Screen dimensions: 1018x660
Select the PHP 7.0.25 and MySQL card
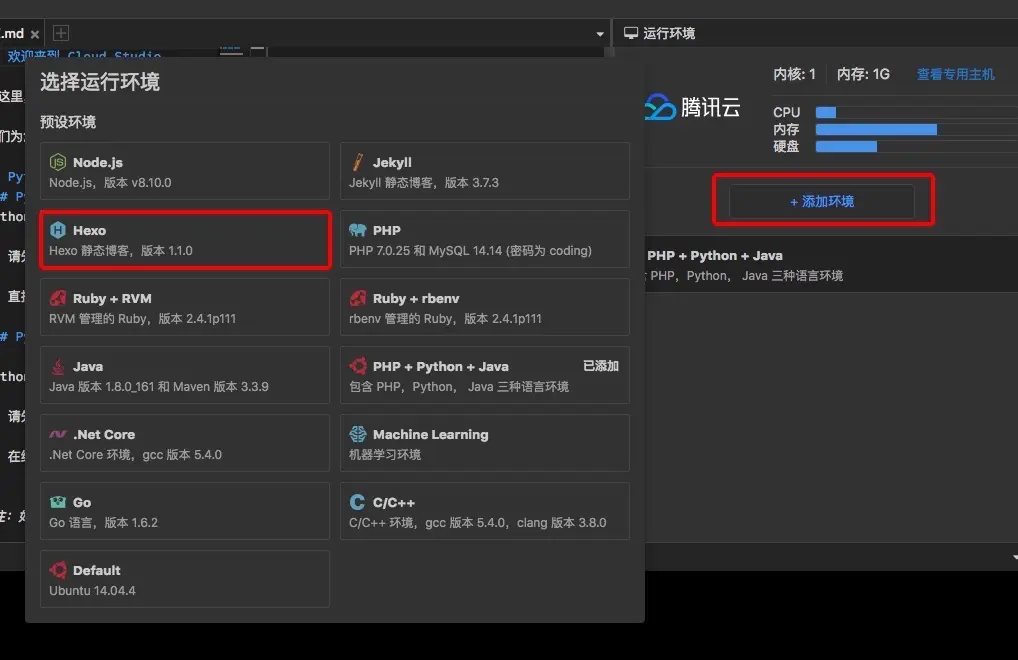pyautogui.click(x=485, y=239)
